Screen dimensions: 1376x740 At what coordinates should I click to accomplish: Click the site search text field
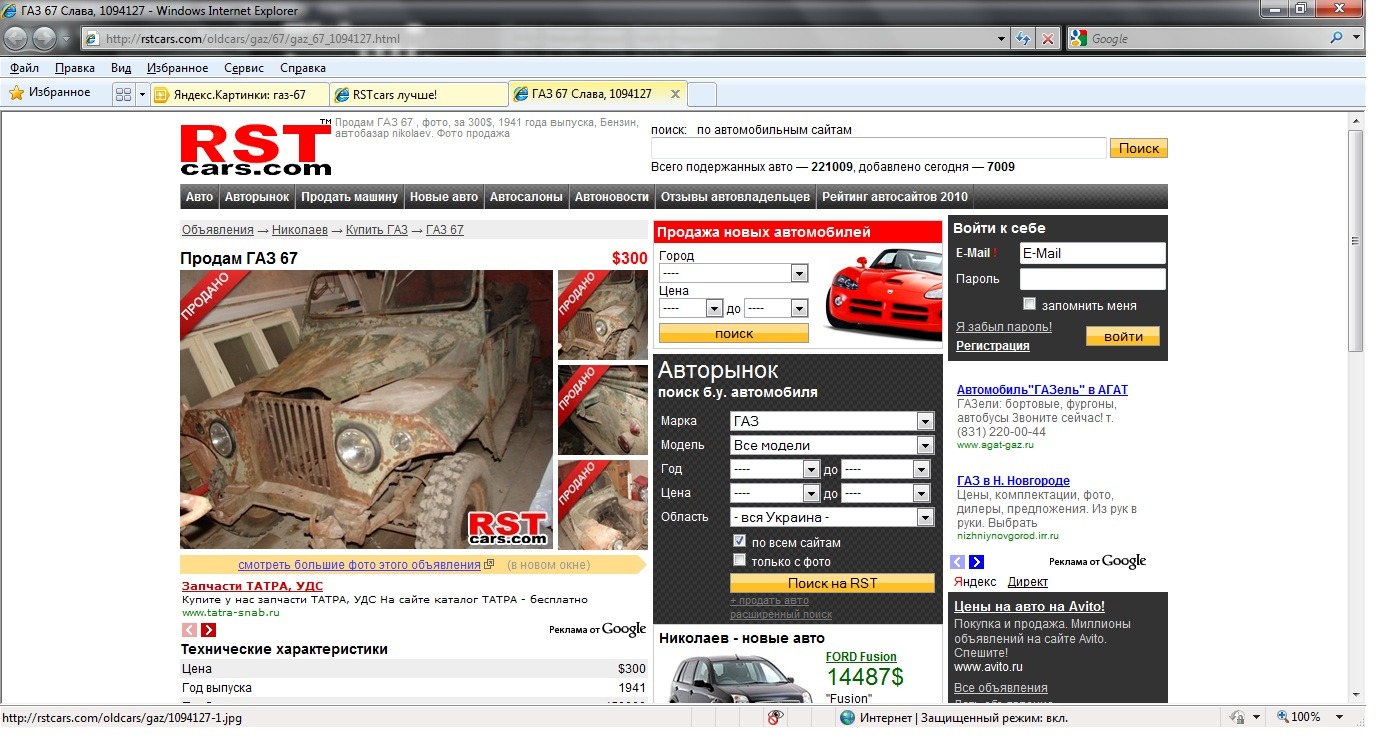(x=878, y=148)
